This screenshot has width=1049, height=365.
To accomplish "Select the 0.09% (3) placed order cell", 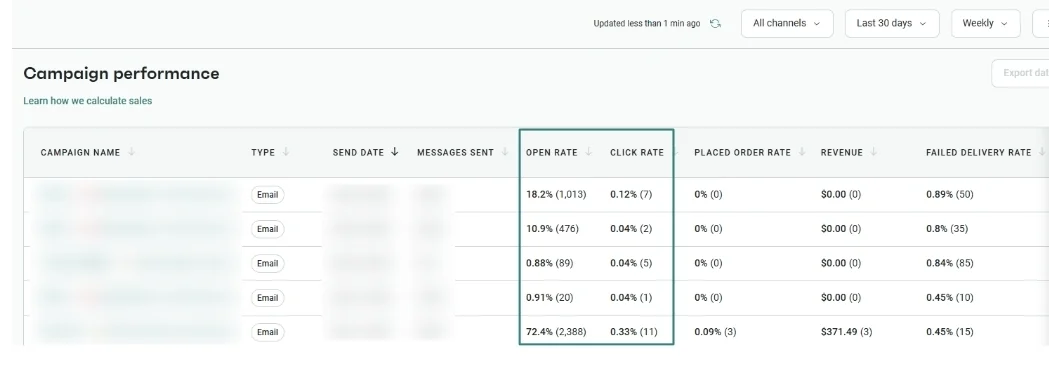I will click(715, 332).
